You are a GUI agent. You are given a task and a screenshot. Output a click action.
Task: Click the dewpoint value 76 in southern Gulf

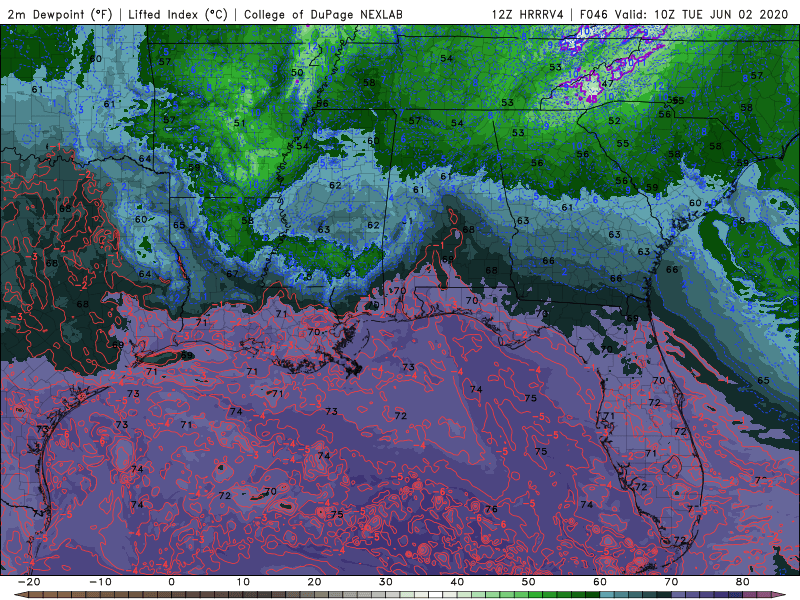491,509
